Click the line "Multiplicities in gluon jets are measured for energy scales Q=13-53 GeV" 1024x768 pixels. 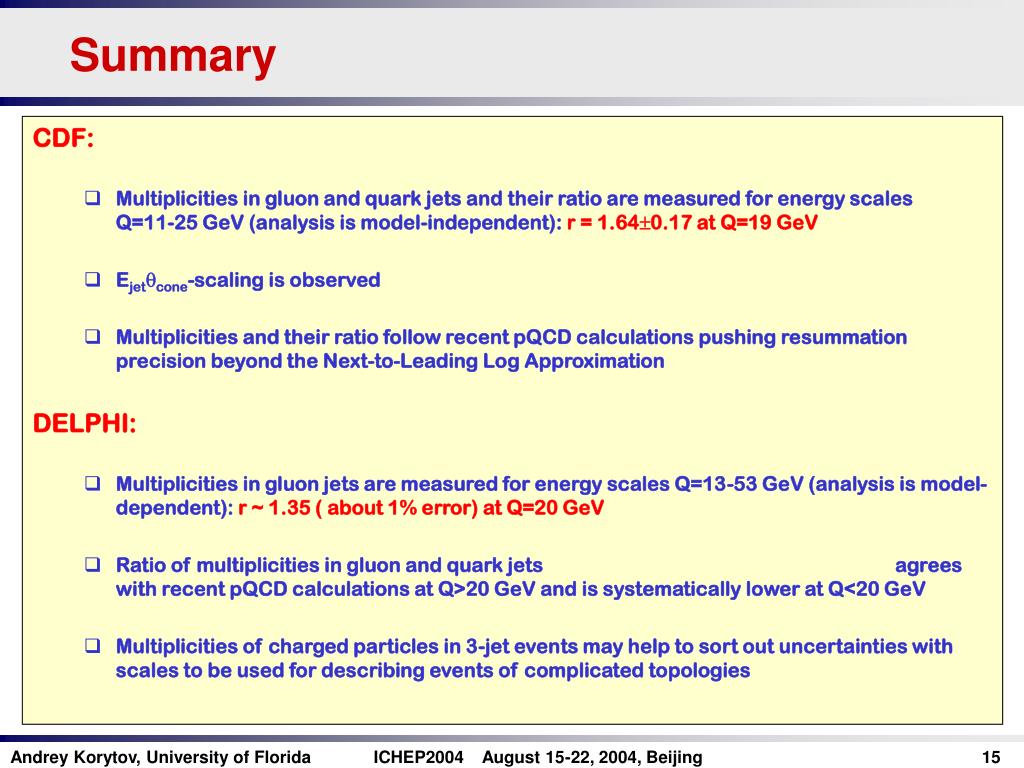pyautogui.click(x=551, y=484)
